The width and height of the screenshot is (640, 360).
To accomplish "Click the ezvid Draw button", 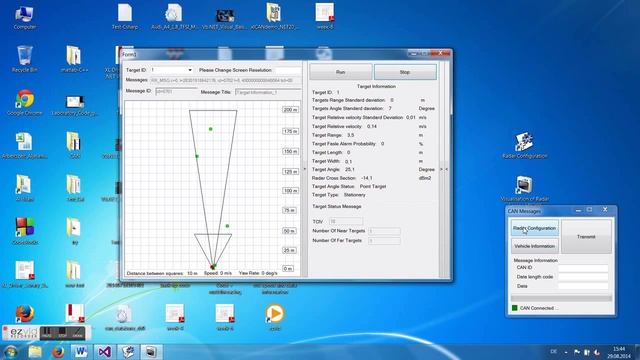I will [x=77, y=333].
